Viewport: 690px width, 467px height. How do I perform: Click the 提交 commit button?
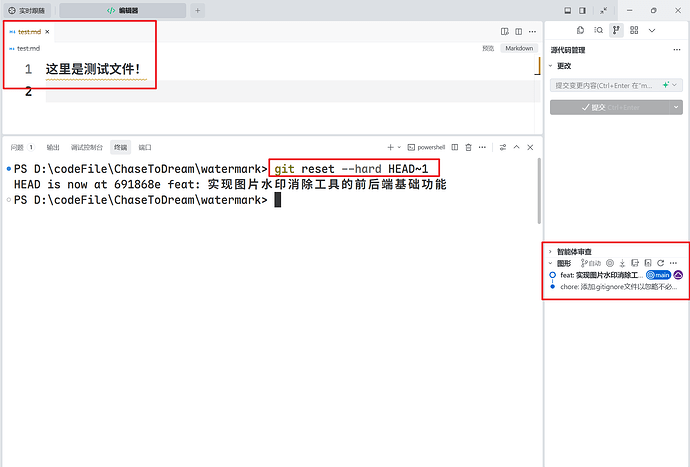click(x=610, y=107)
